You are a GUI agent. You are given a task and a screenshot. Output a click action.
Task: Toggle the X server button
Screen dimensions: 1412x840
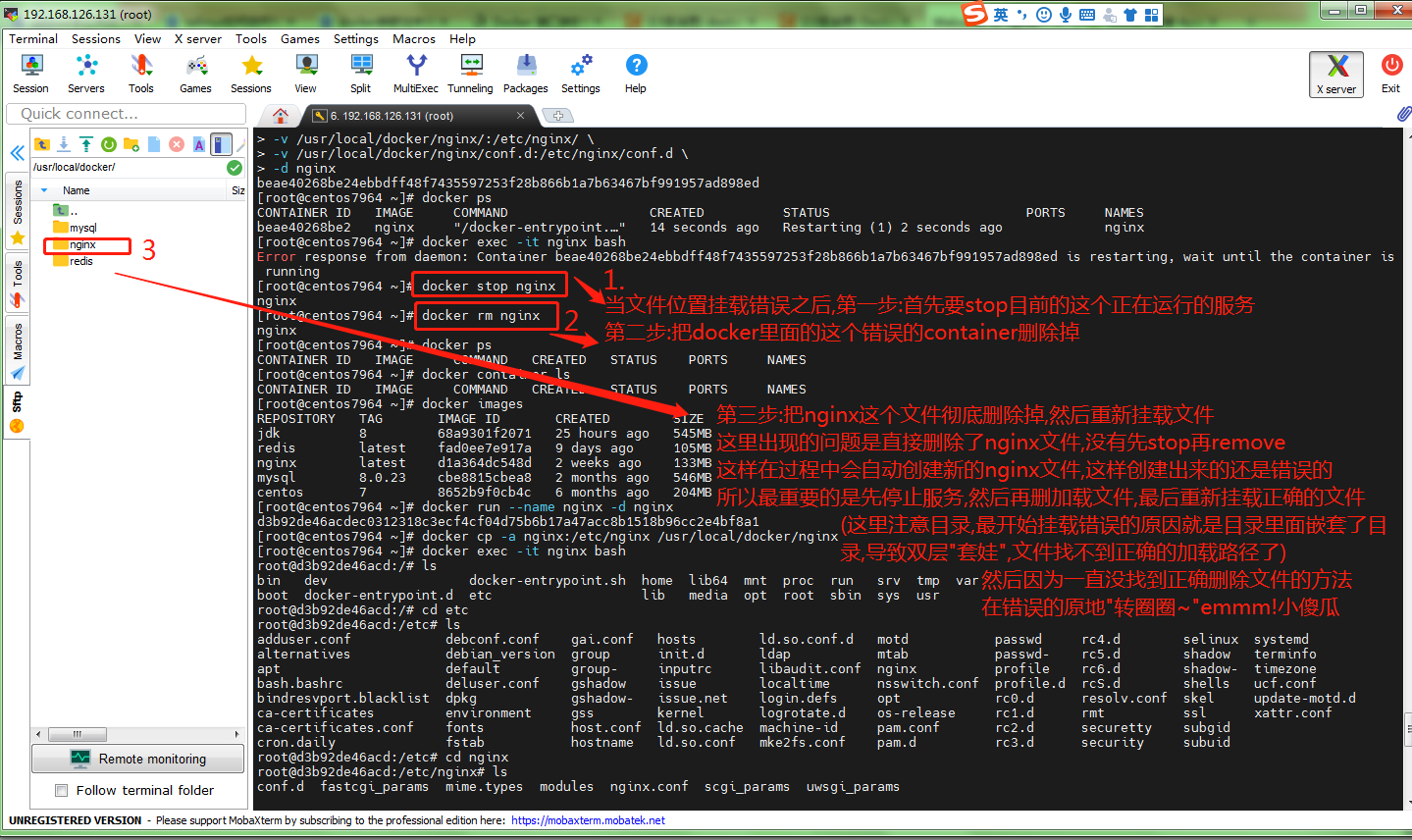coord(1336,74)
